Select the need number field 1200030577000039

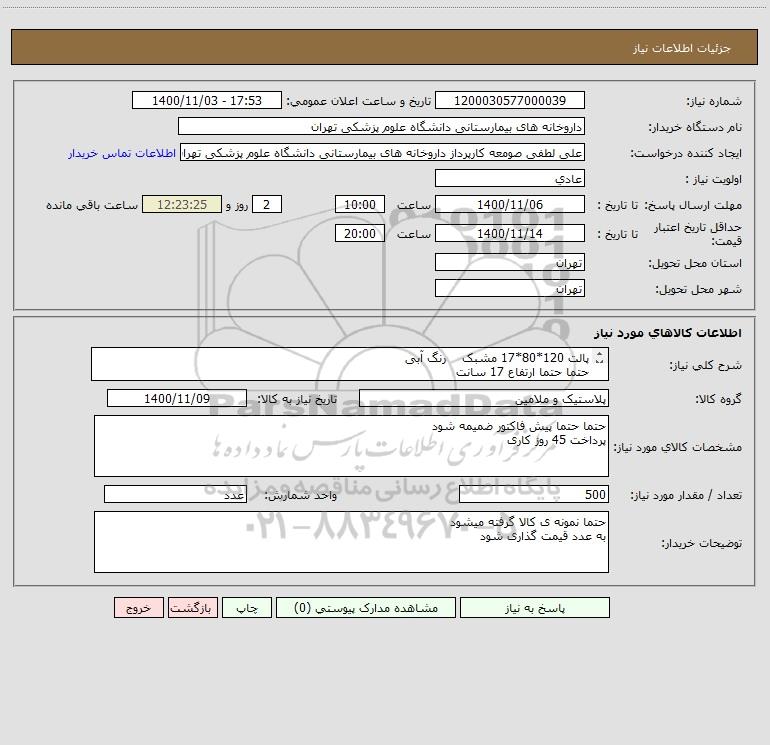click(510, 100)
